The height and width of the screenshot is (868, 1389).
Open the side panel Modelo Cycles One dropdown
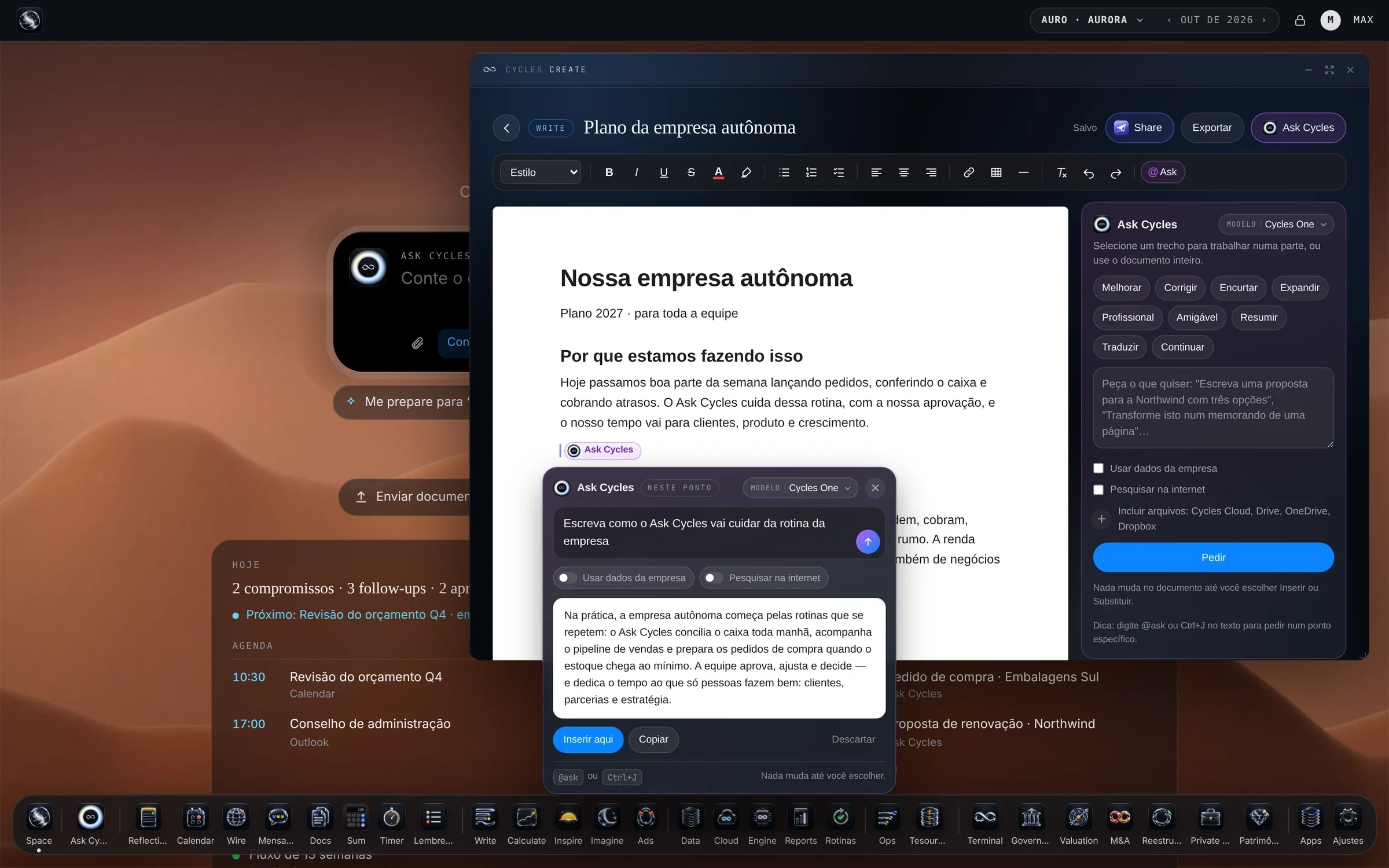click(x=1276, y=225)
